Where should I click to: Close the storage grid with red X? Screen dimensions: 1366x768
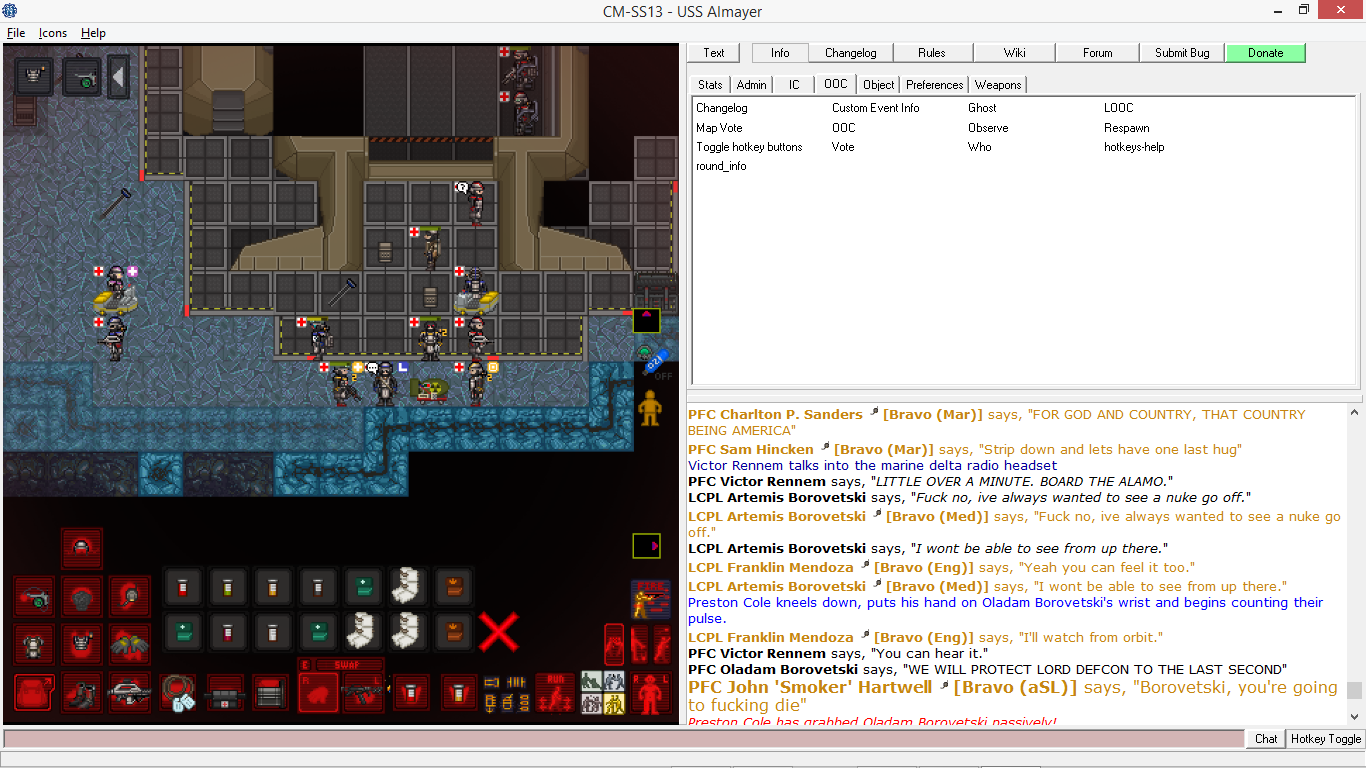pos(499,632)
